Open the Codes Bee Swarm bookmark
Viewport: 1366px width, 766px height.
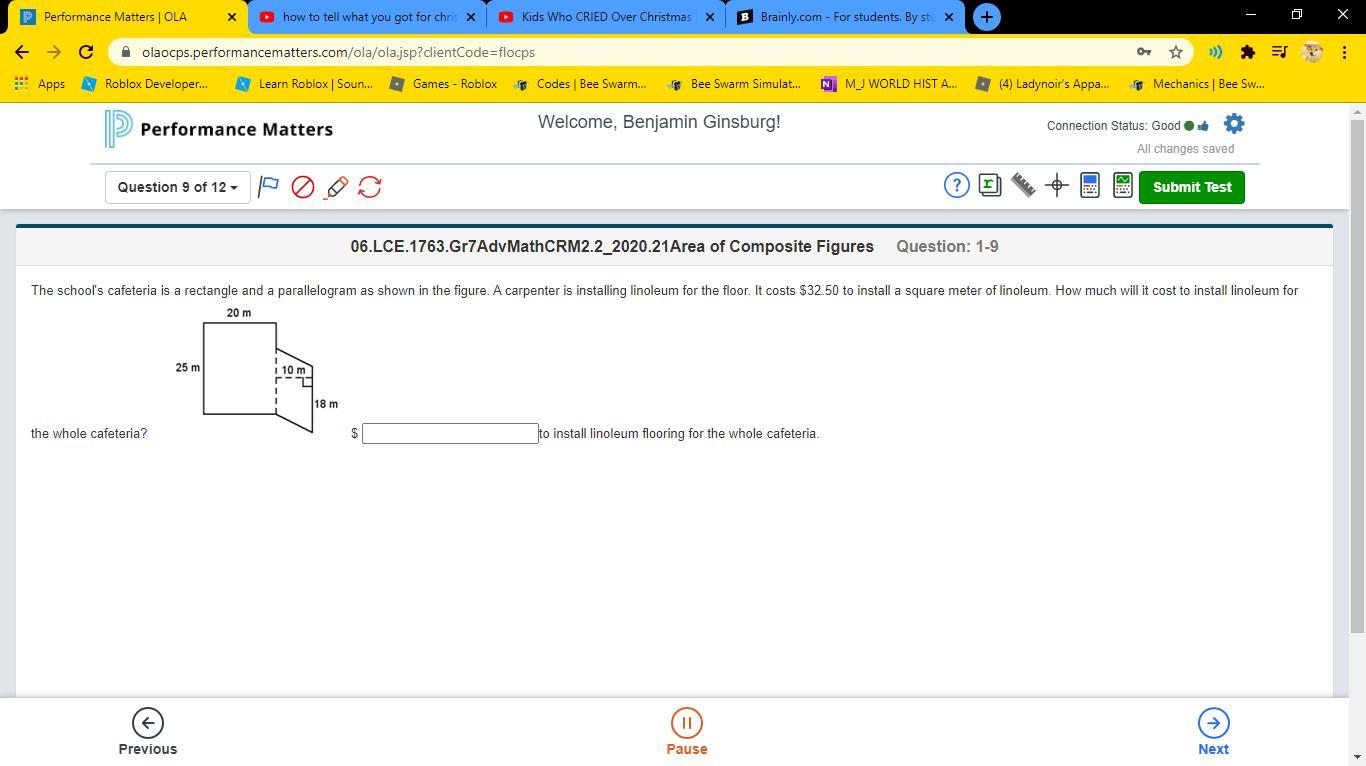580,84
